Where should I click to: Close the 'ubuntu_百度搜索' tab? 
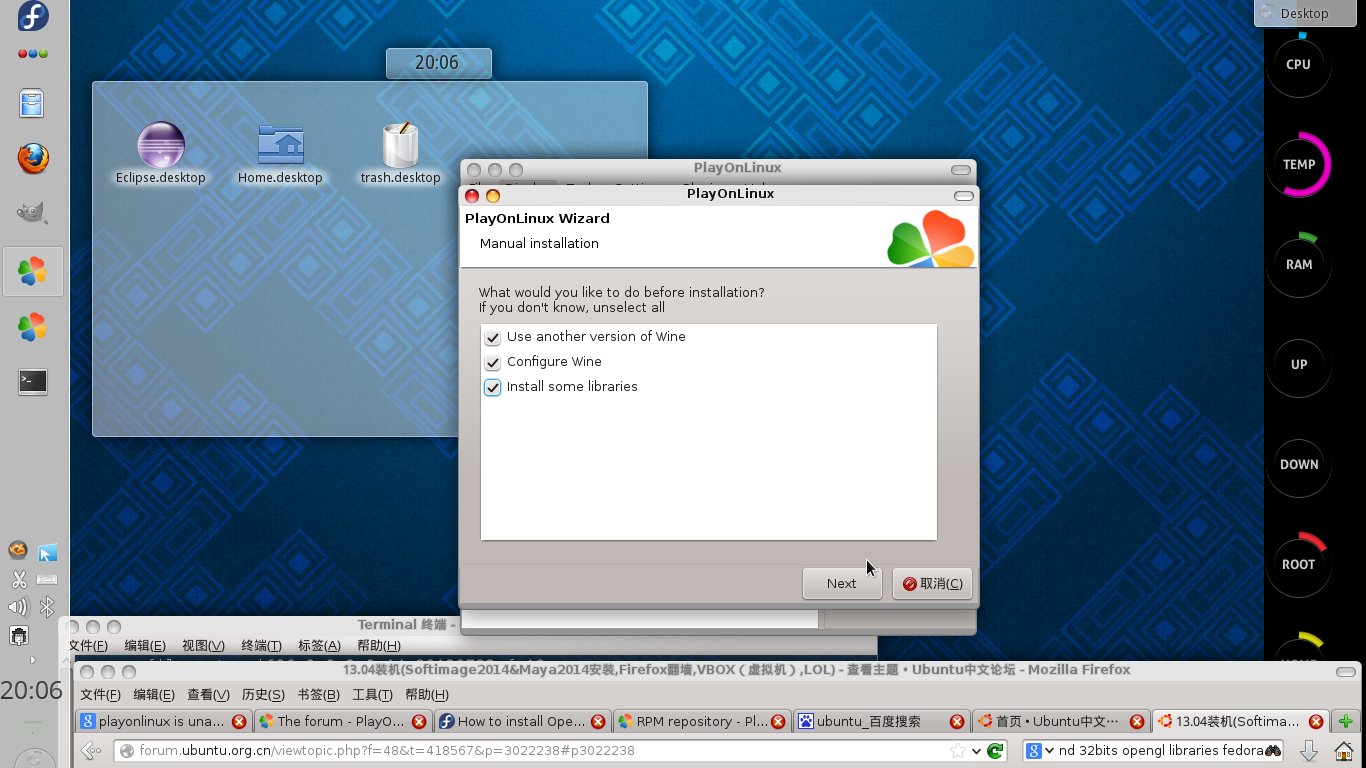coord(957,721)
